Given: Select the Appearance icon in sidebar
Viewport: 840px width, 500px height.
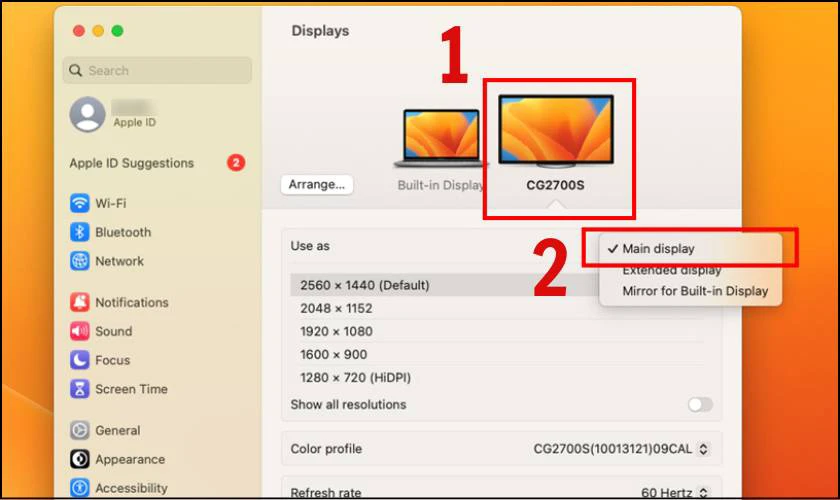Looking at the screenshot, I should (80, 459).
